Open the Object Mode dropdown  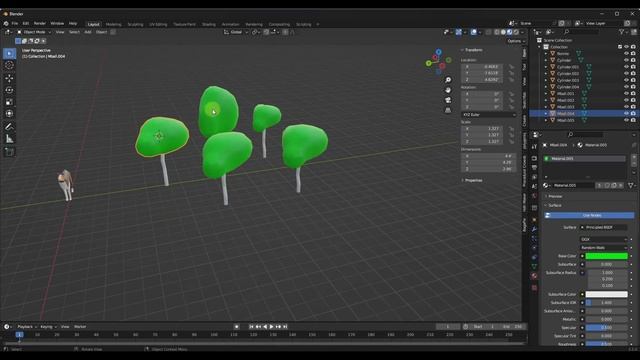pos(34,32)
